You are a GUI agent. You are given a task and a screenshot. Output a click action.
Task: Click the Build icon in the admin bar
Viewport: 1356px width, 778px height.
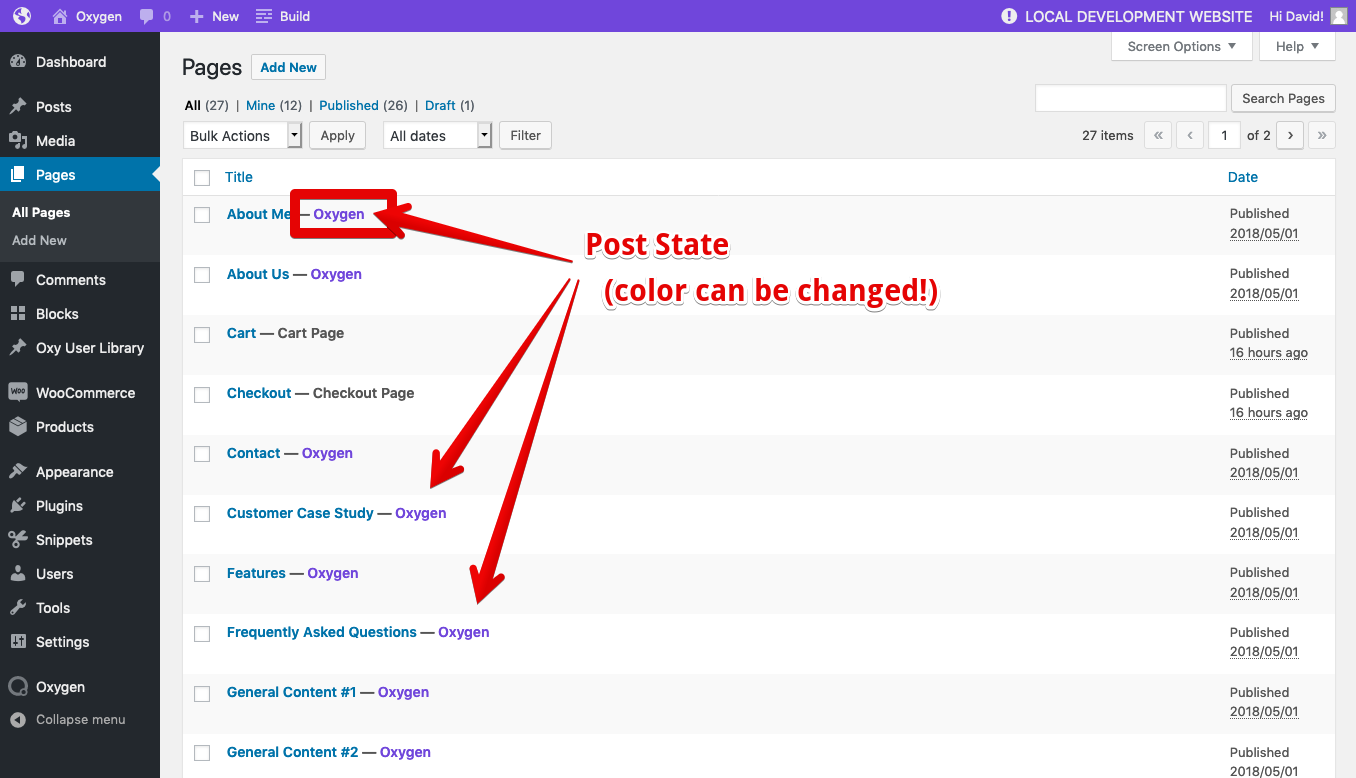(x=264, y=16)
